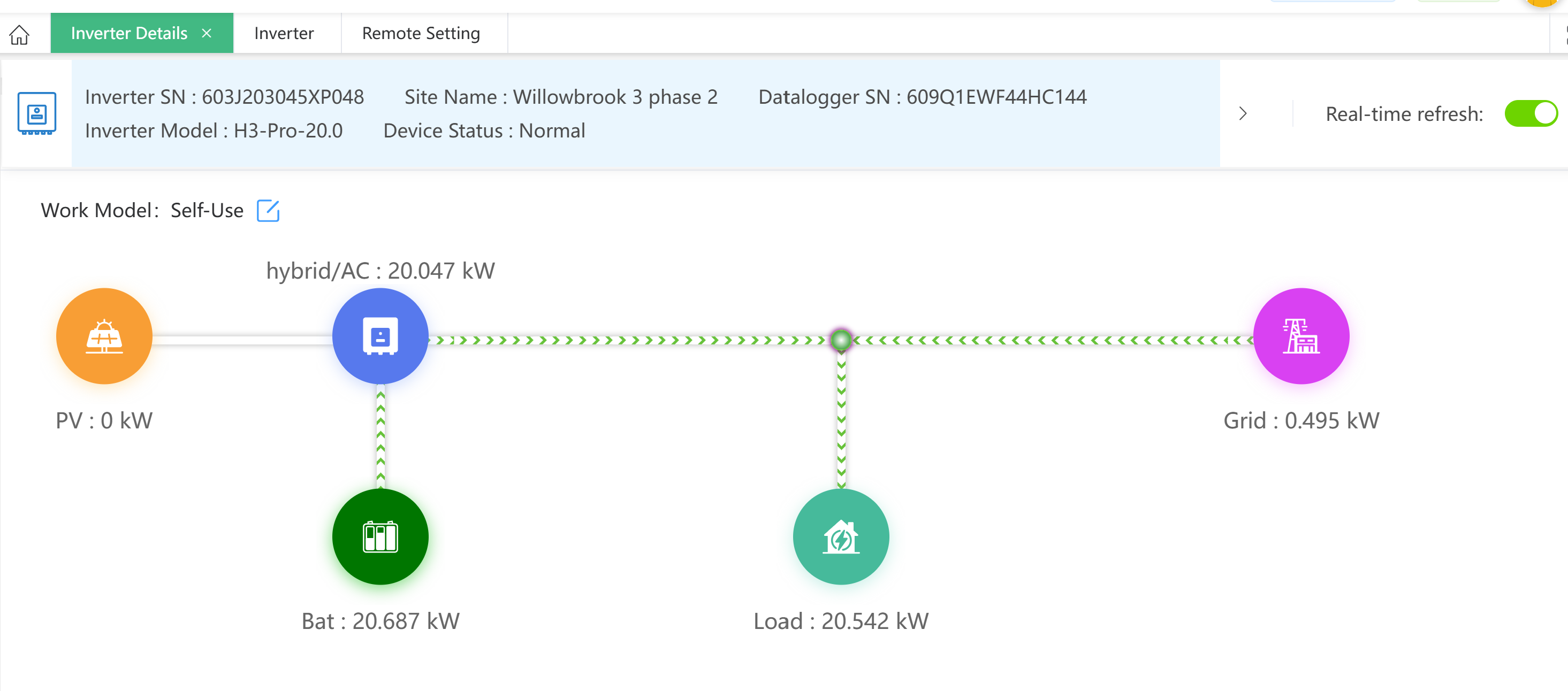This screenshot has height=691, width=1568.
Task: Close the Inverter Details tab
Action: (x=207, y=34)
